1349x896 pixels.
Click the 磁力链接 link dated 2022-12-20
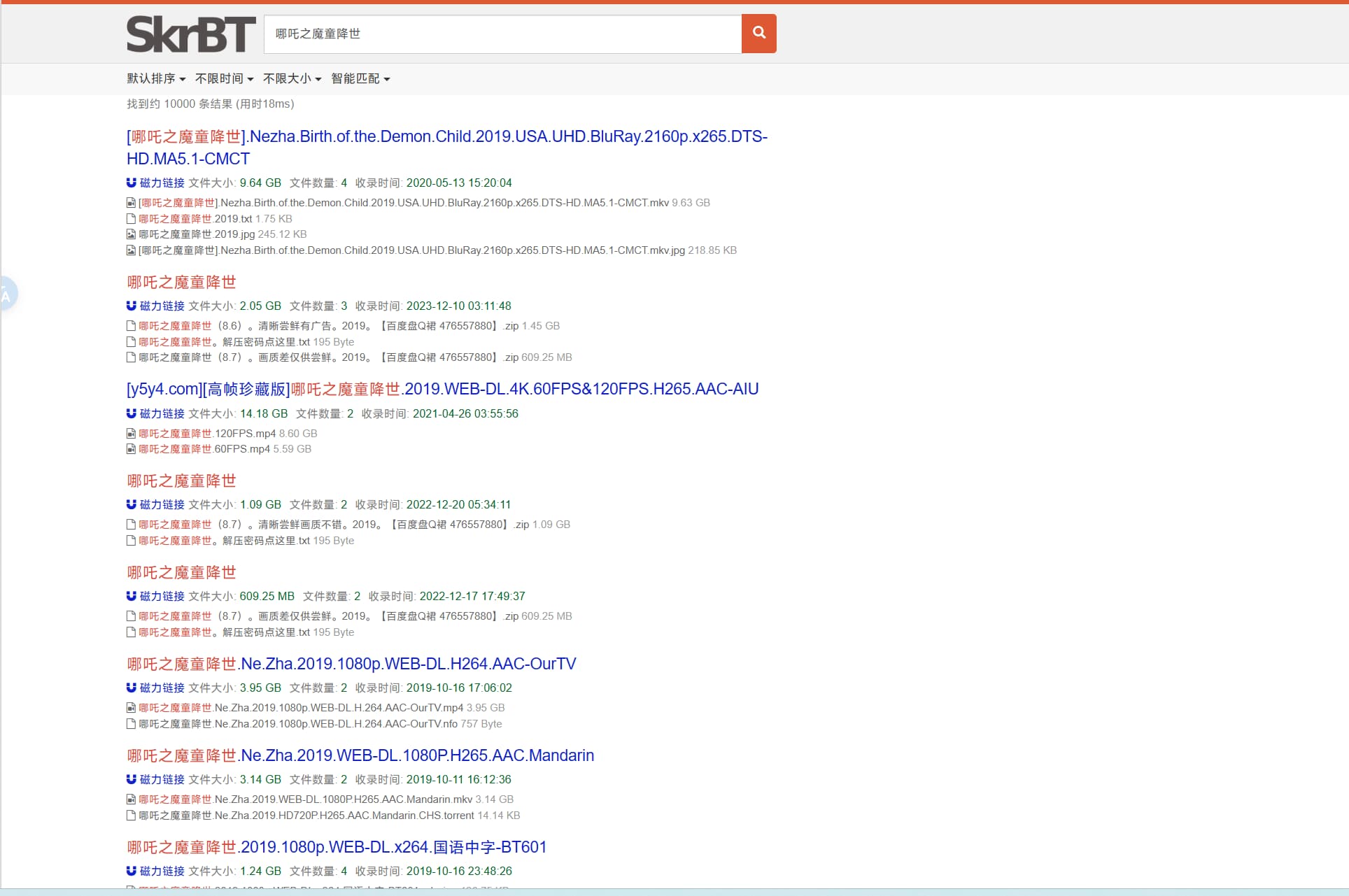click(x=162, y=504)
